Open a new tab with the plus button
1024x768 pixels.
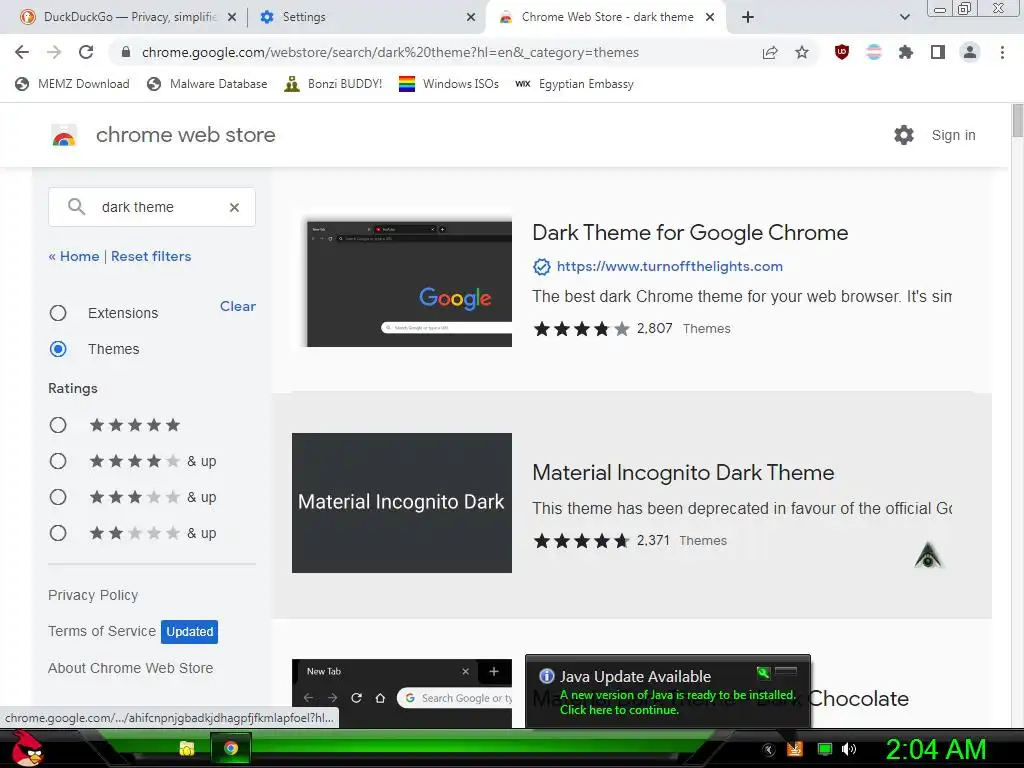(x=748, y=17)
